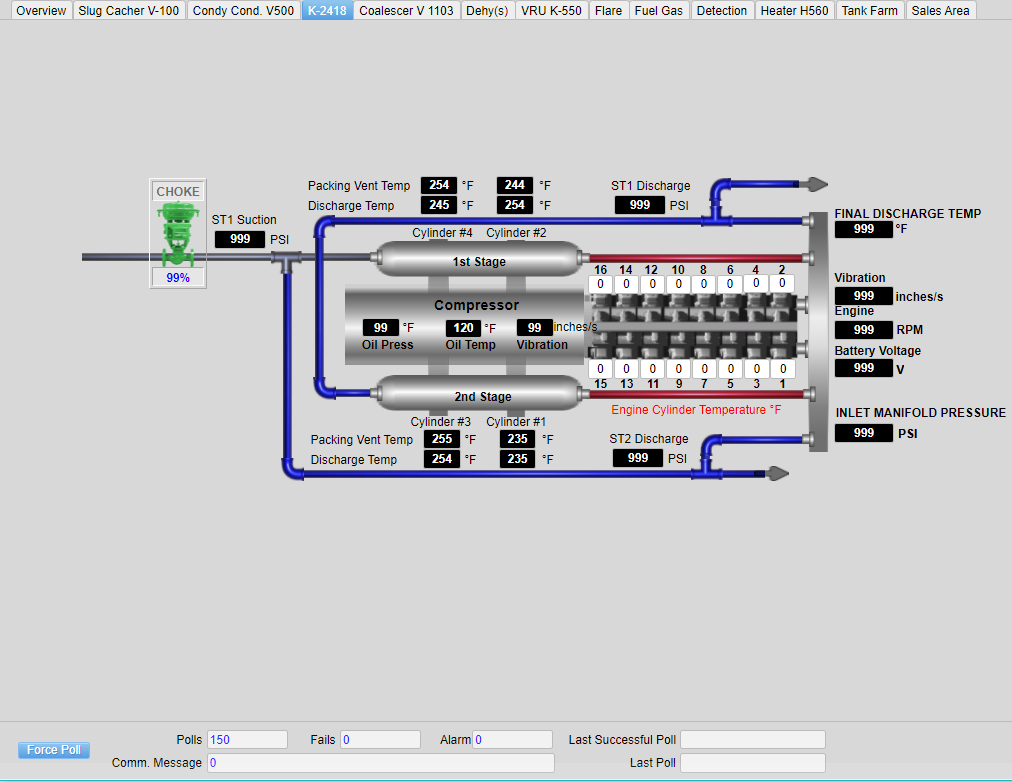Click the Fails field

point(380,739)
